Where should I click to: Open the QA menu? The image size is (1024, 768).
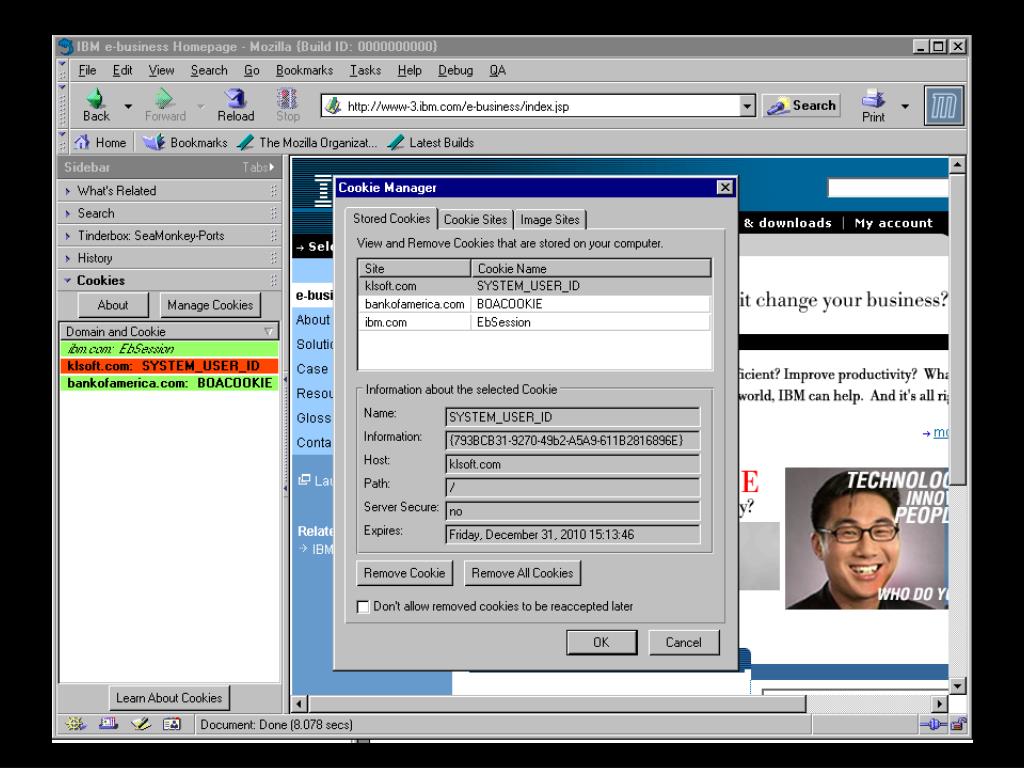point(498,71)
